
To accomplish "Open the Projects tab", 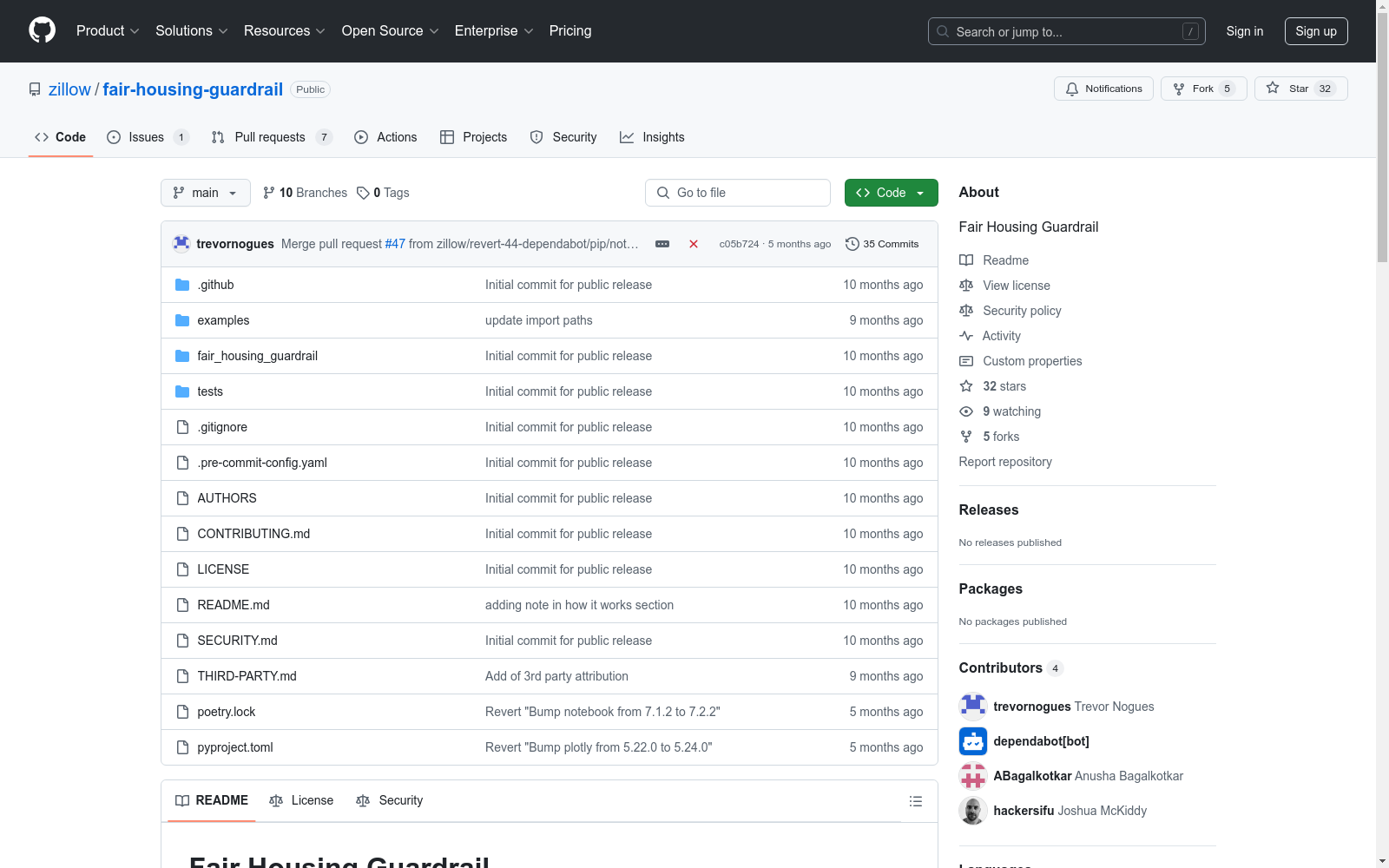I will (x=474, y=137).
